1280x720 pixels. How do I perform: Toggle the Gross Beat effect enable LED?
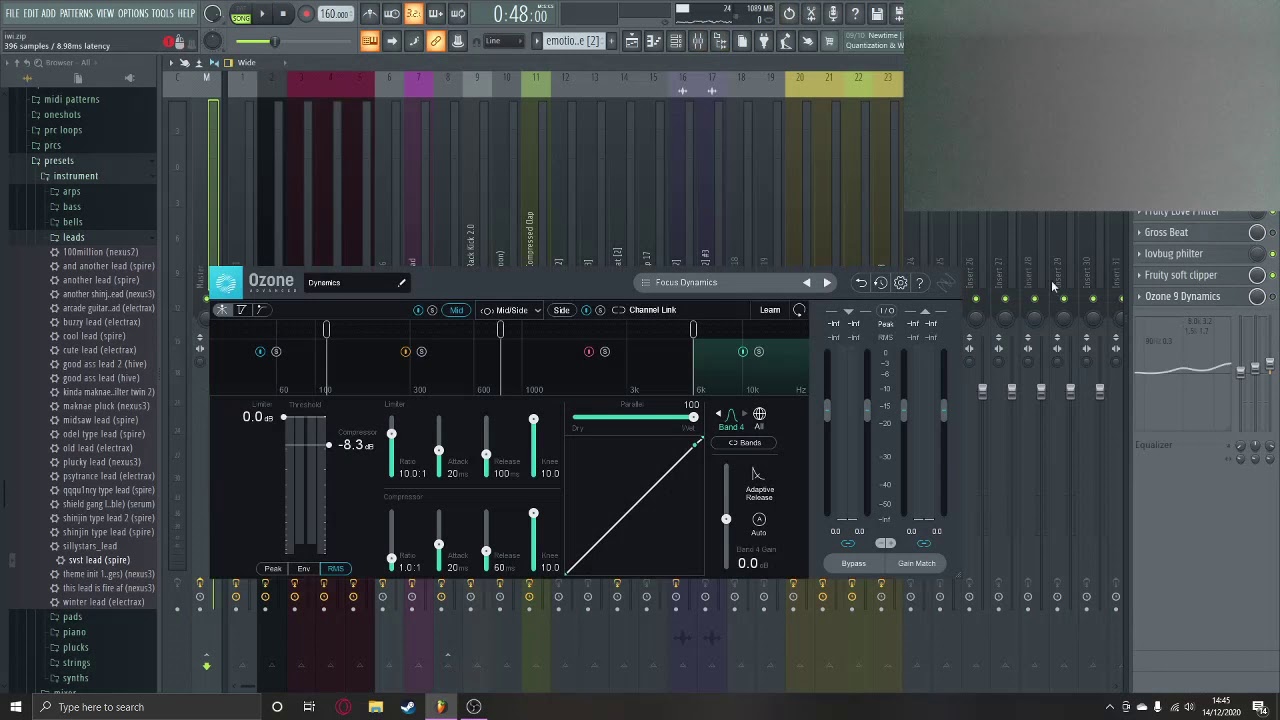click(x=1272, y=233)
